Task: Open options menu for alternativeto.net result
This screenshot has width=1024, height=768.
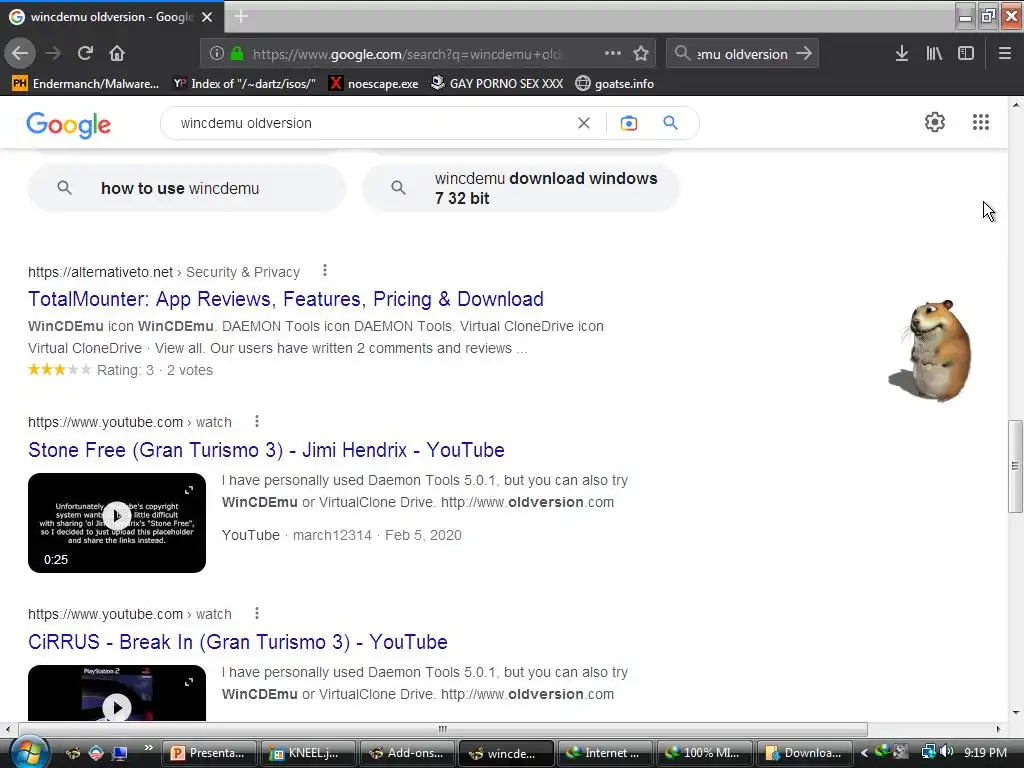Action: pos(325,270)
